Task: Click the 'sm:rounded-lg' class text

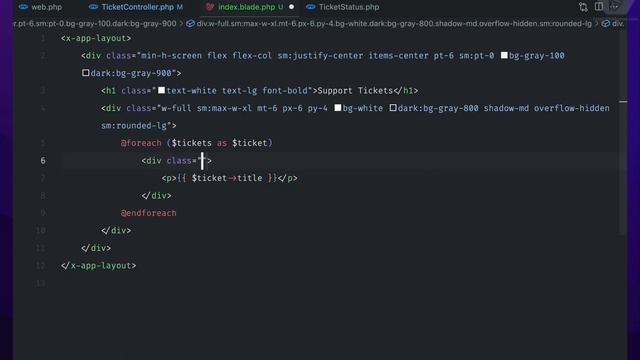Action: (x=134, y=125)
